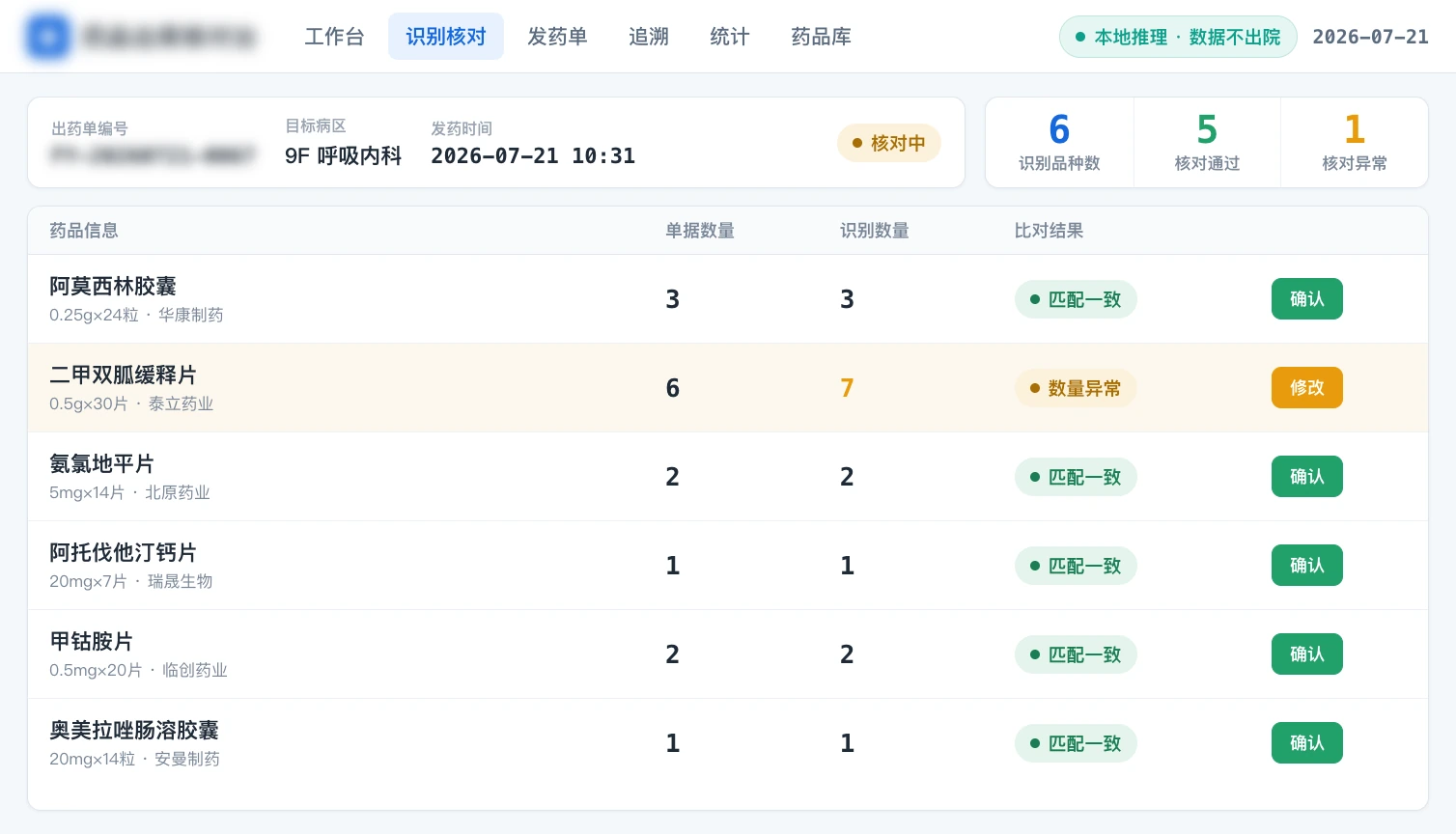Select the drug name 阿托伐他汀钙片

[124, 553]
